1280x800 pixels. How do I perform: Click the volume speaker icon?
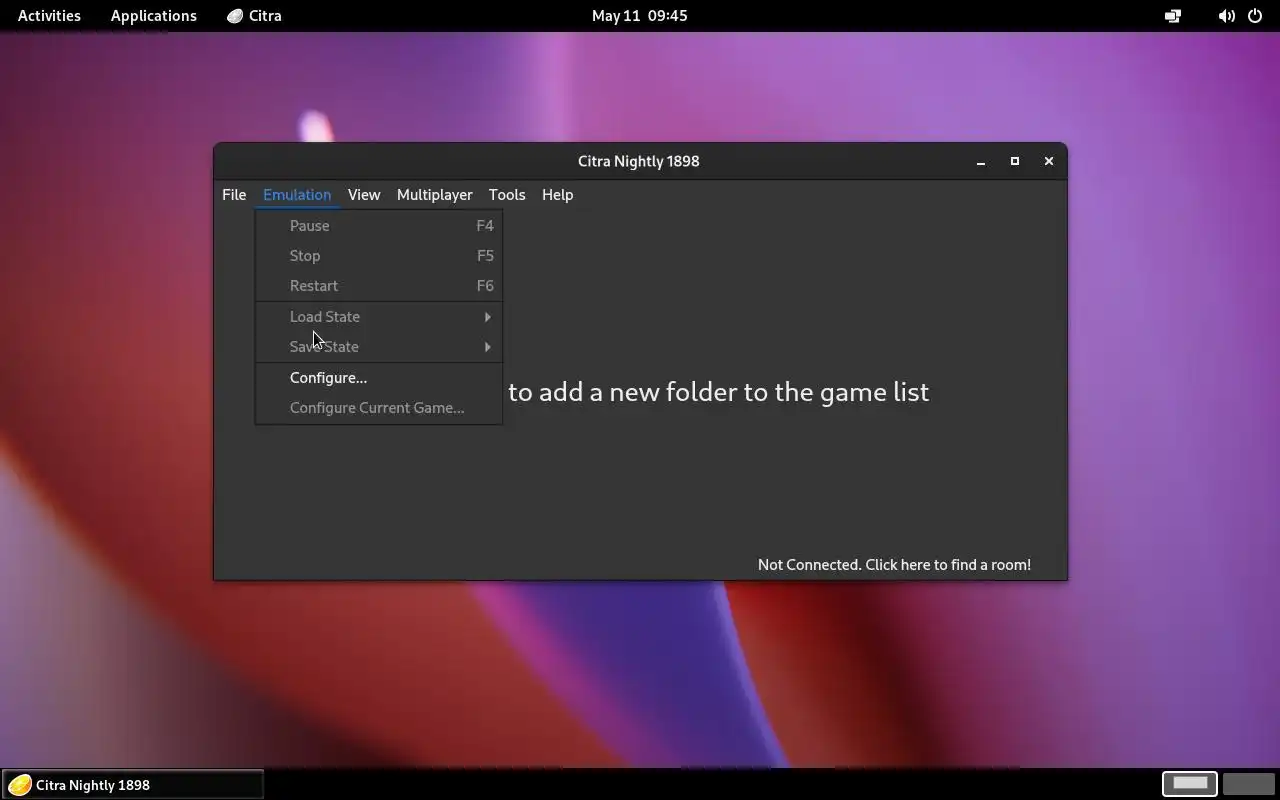click(1226, 16)
